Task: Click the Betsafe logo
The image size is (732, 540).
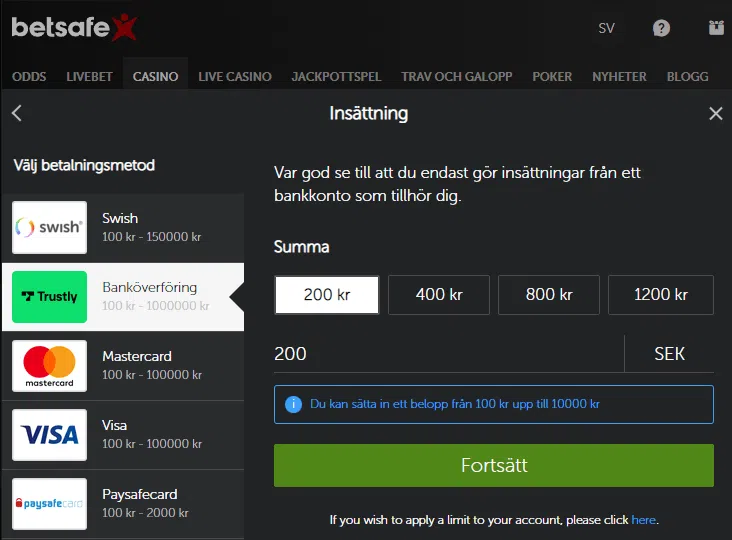Action: 74,27
